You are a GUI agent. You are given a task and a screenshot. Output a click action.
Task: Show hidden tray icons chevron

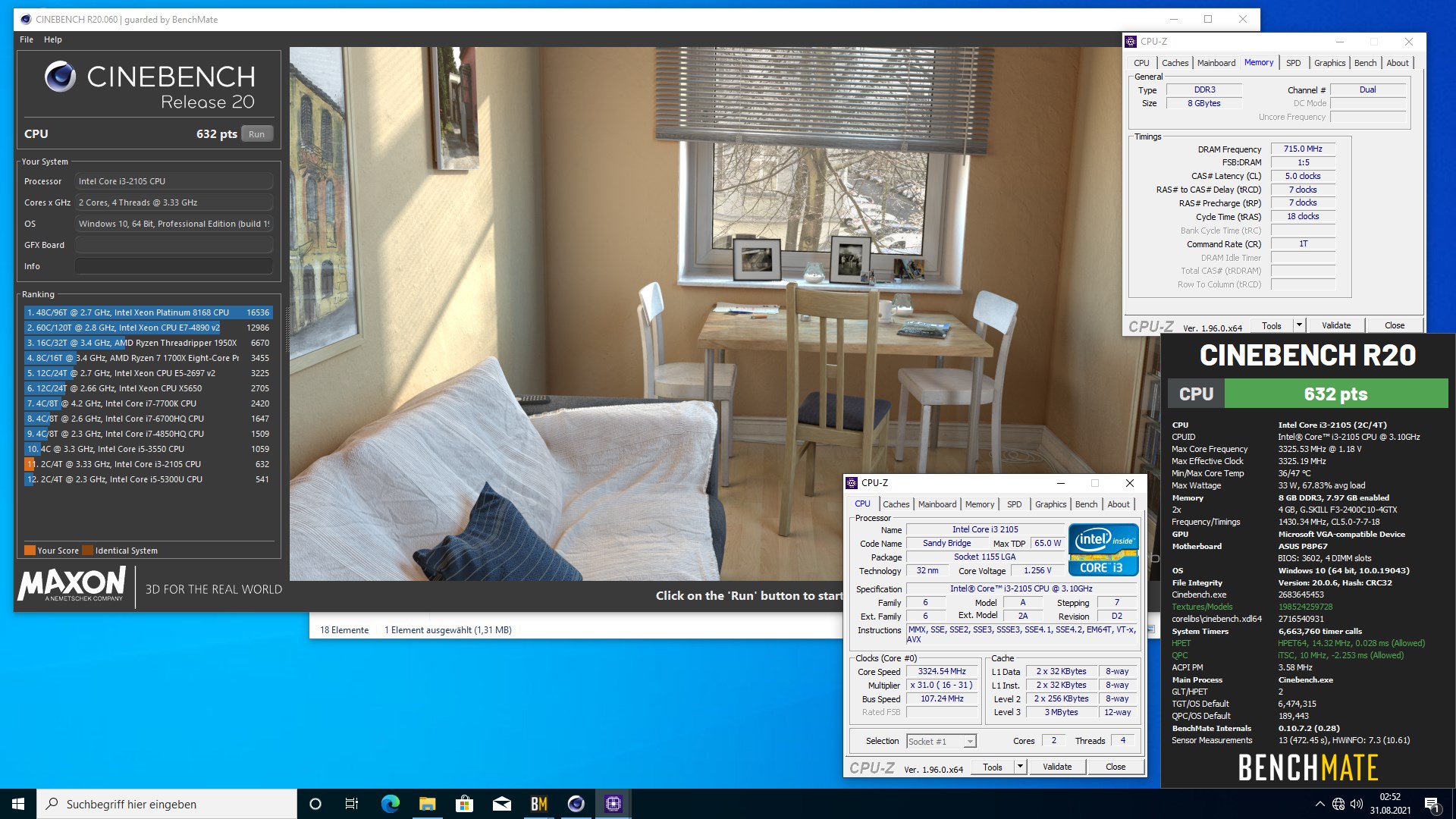coord(1319,804)
